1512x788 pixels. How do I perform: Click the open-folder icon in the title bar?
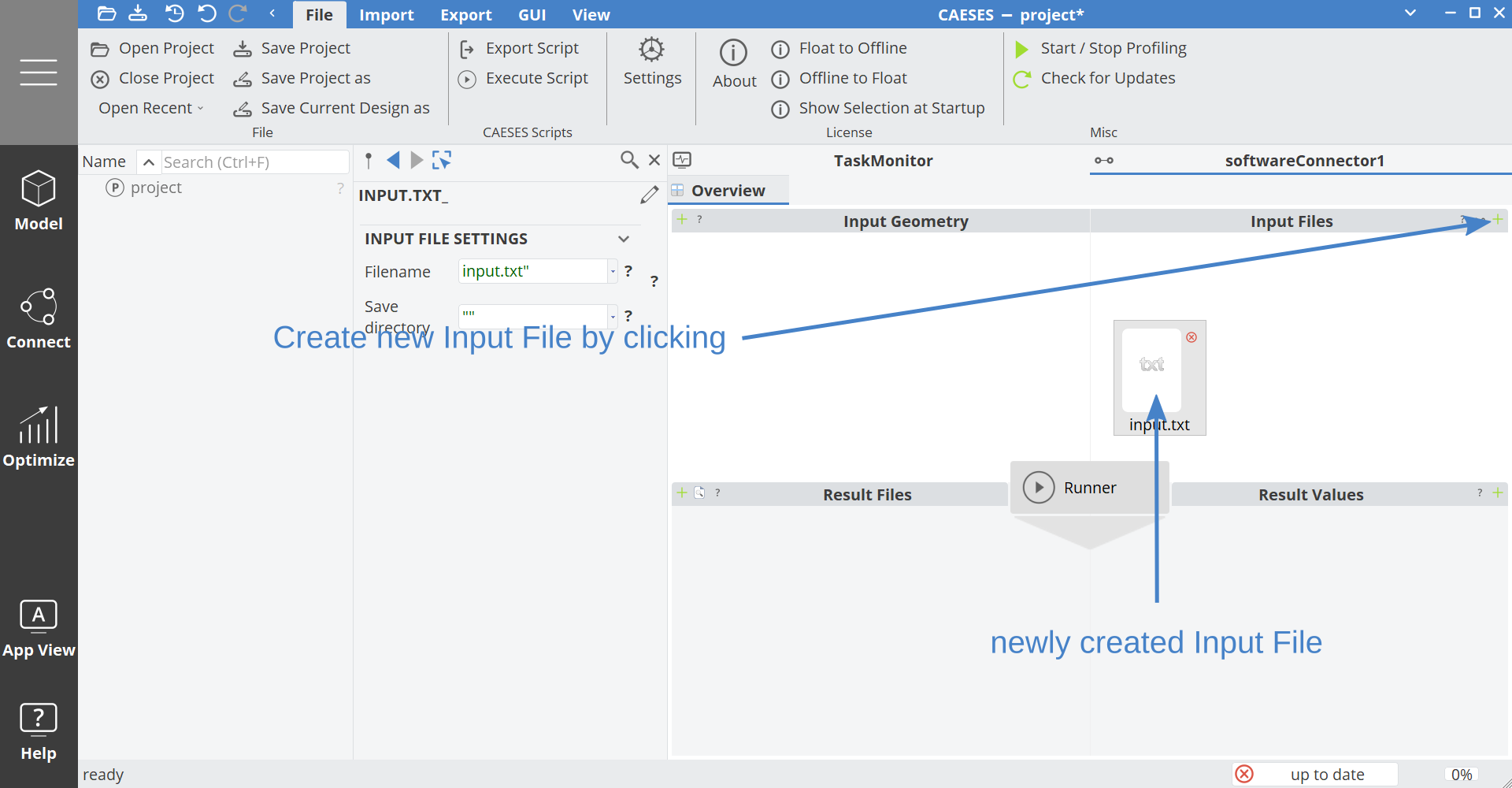coord(106,13)
